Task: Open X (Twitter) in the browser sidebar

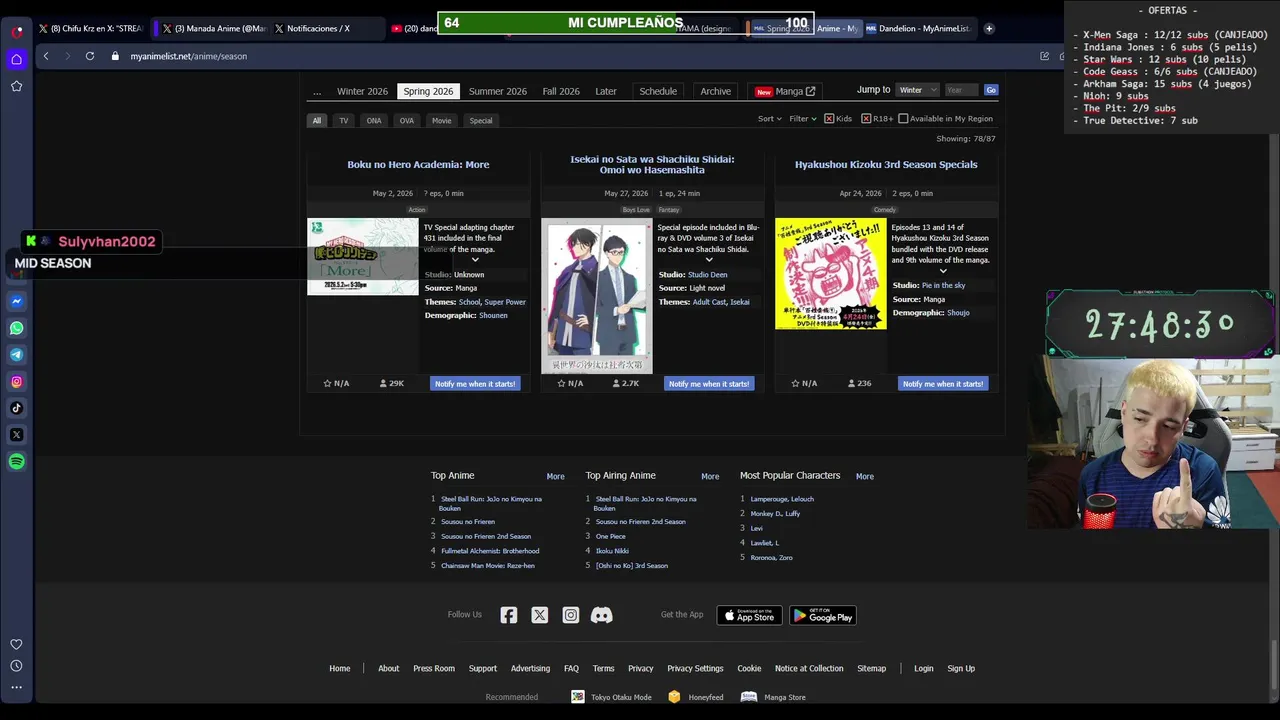Action: [17, 435]
